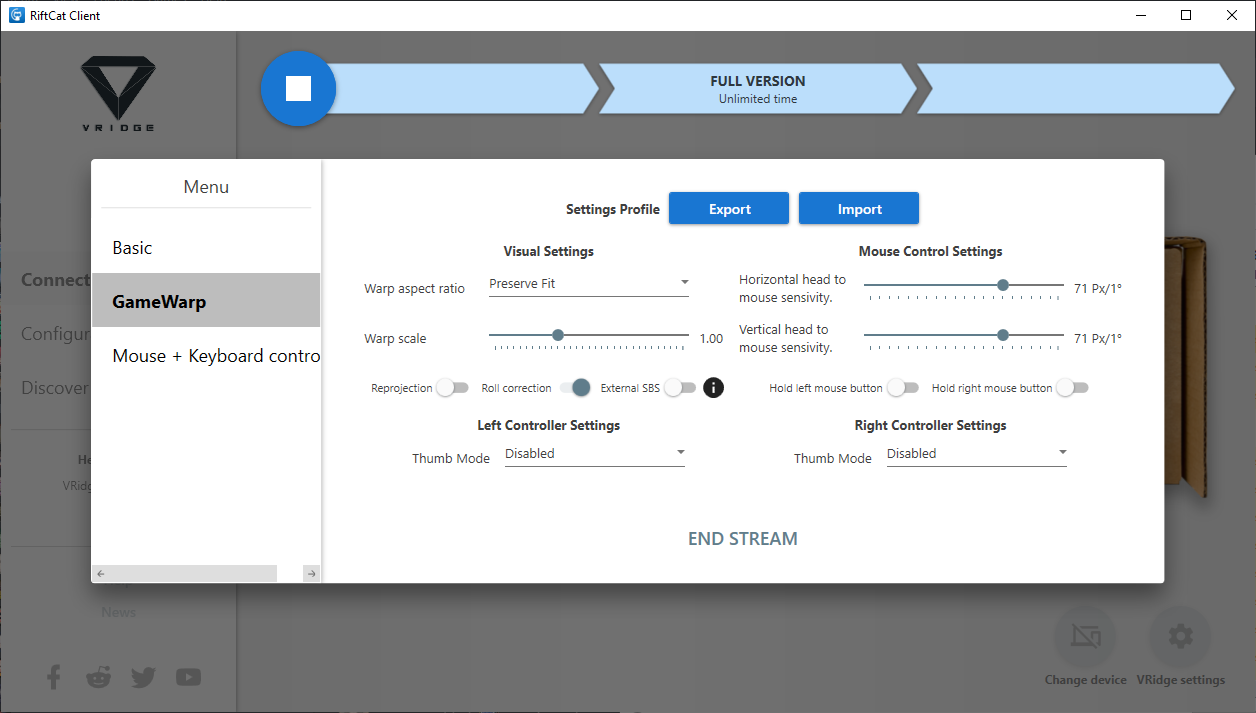Open VRidge settings gear icon
1256x713 pixels.
tap(1180, 636)
